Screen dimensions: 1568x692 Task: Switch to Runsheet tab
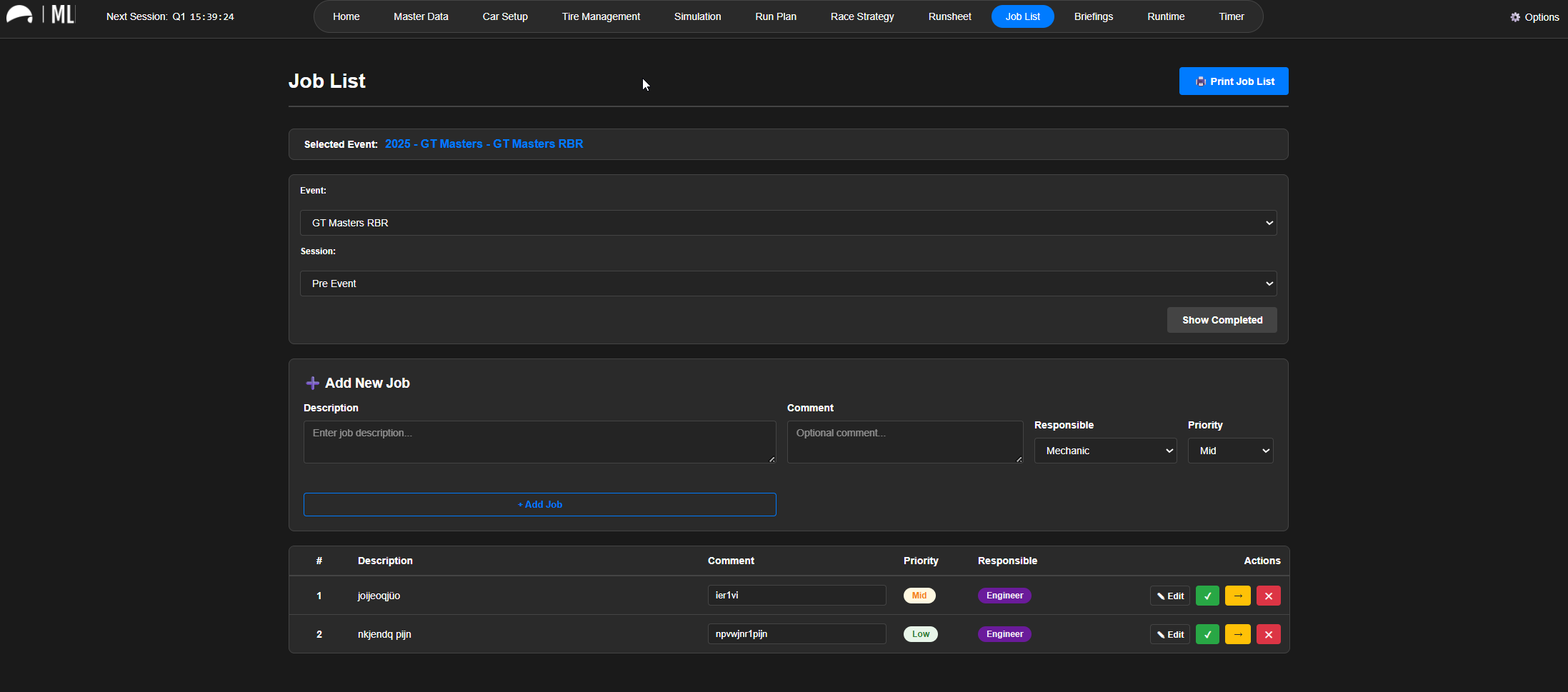pos(950,16)
